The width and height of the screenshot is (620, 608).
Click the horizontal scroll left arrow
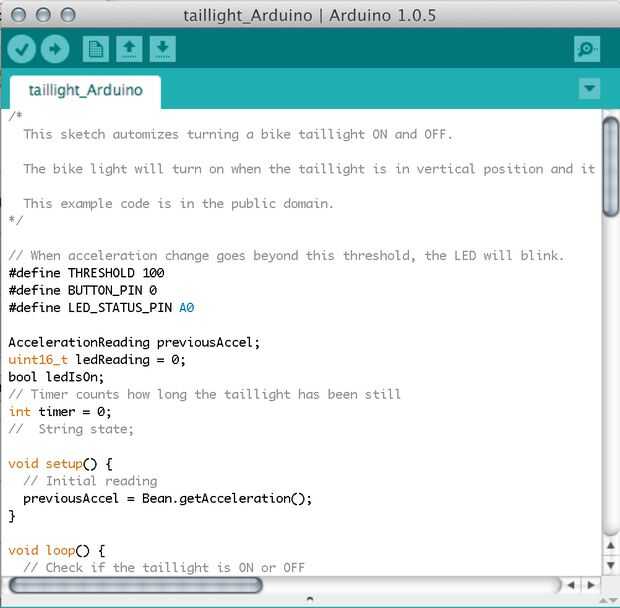click(571, 585)
